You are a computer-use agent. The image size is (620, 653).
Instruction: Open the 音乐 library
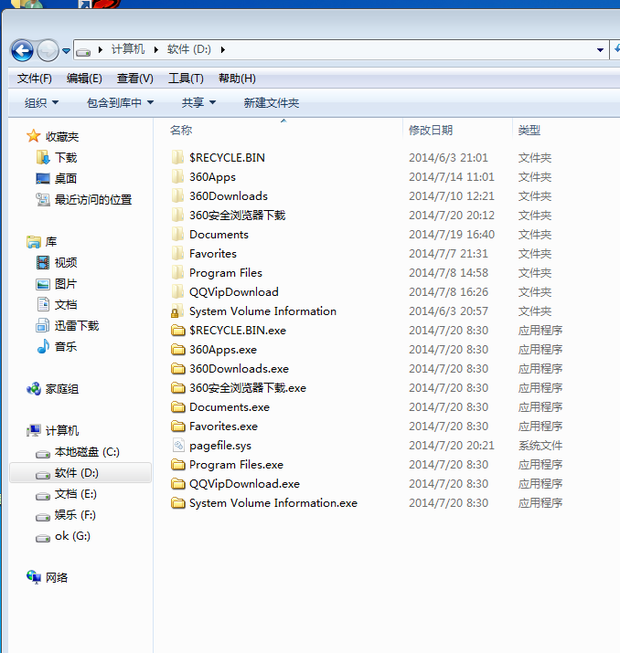pos(66,346)
